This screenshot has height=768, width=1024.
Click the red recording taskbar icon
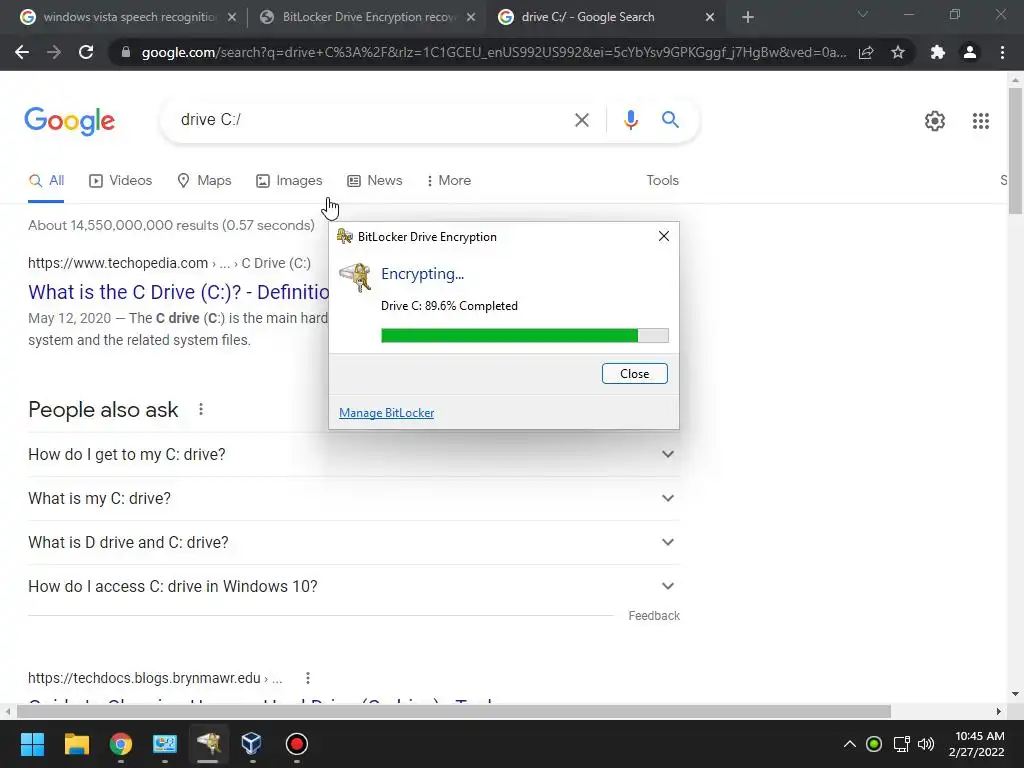[x=296, y=744]
